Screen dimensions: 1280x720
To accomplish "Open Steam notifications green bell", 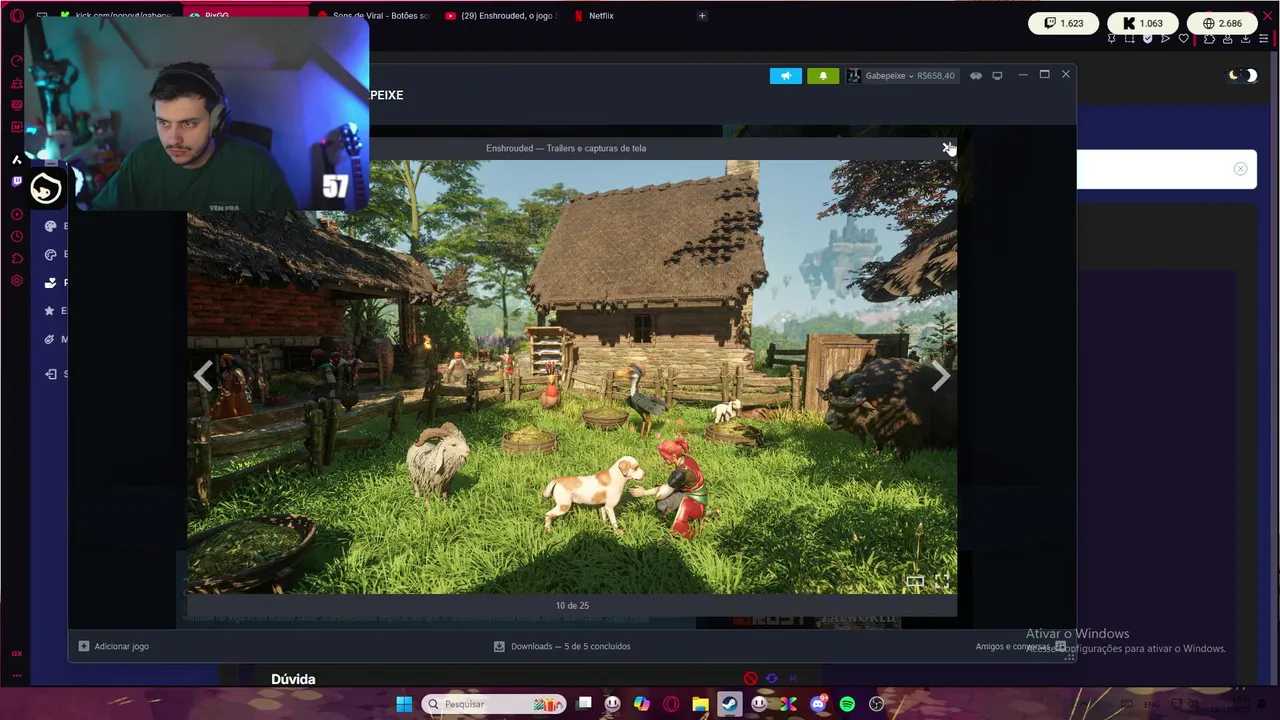I will [x=823, y=76].
